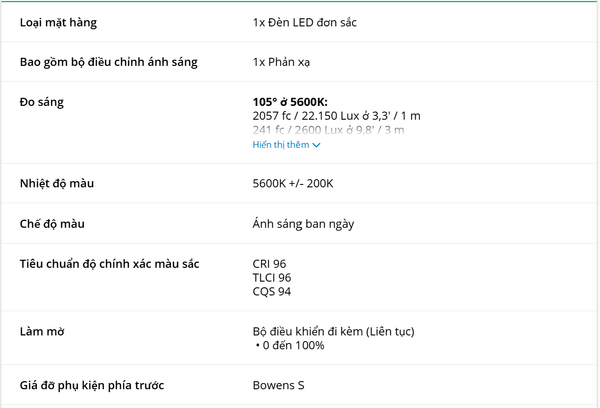This screenshot has width=600, height=408.
Task: Select the '5600K +/- 200K' value
Action: pos(293,183)
